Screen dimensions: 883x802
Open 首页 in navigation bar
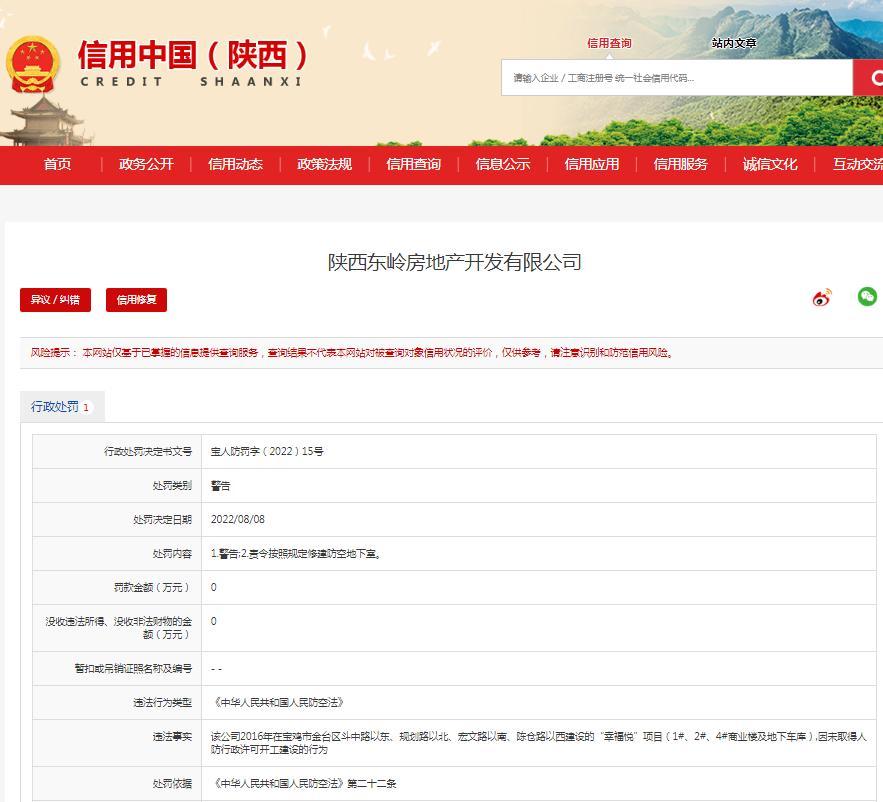pos(57,164)
